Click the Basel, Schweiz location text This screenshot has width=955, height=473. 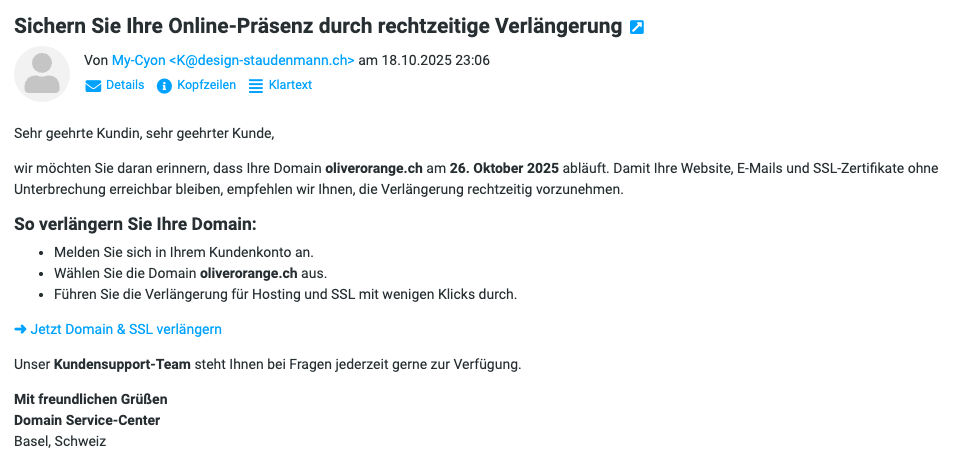point(60,441)
